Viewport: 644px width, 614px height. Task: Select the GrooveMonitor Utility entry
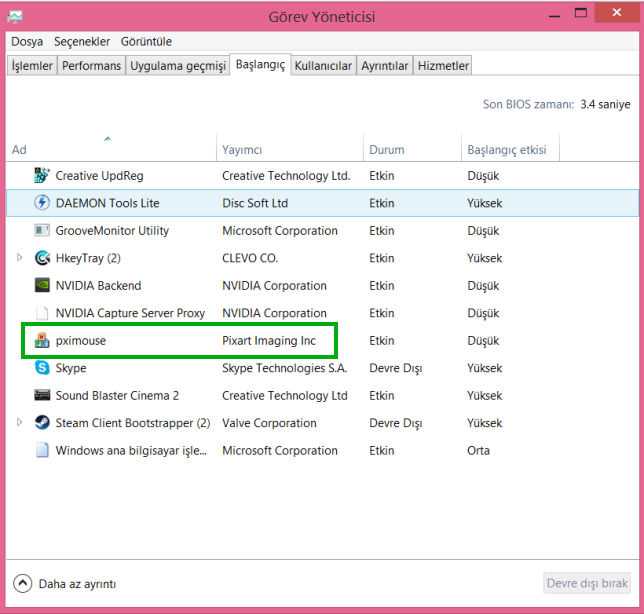[x=112, y=231]
